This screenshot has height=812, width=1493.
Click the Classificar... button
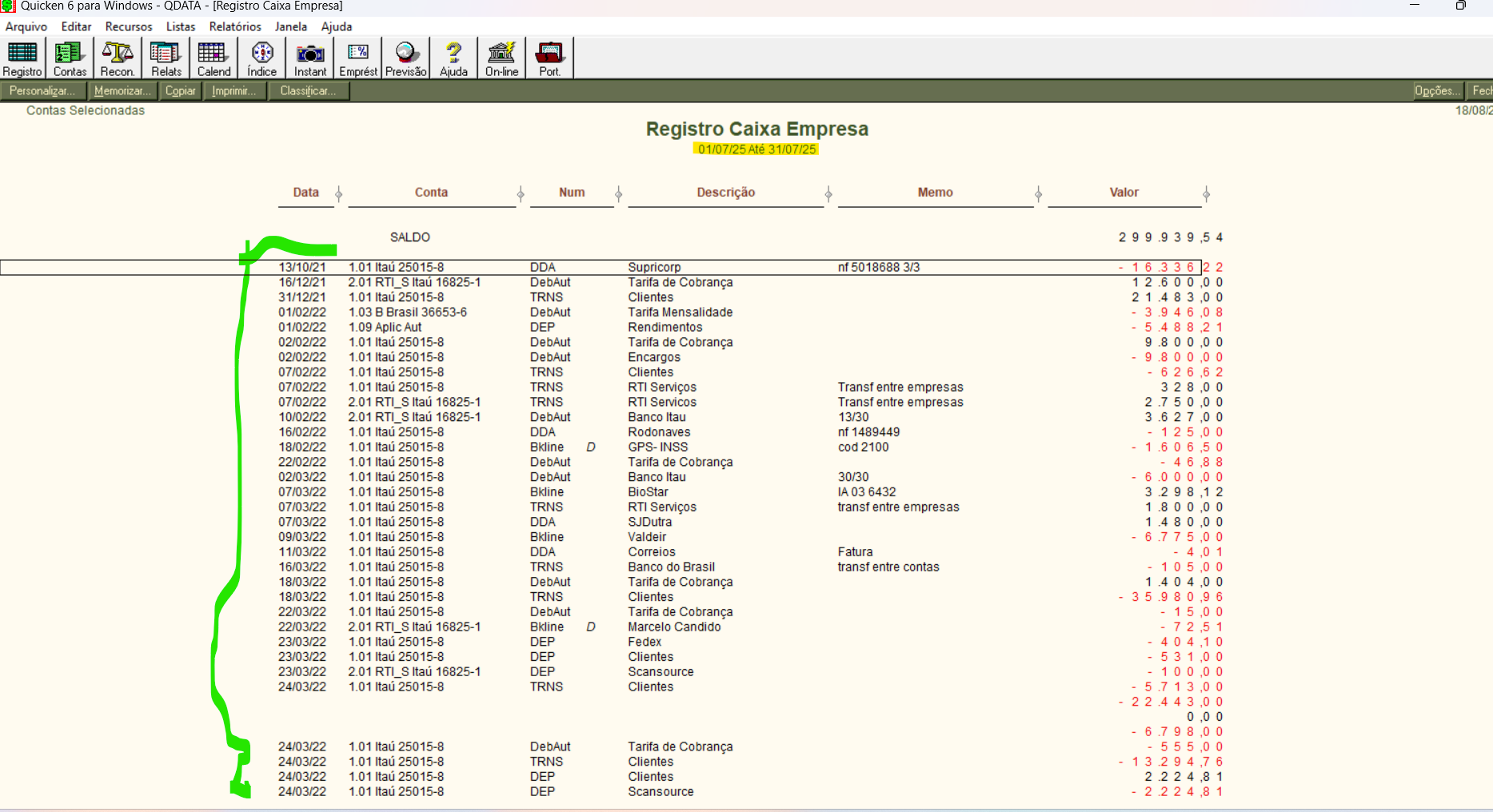(x=307, y=91)
